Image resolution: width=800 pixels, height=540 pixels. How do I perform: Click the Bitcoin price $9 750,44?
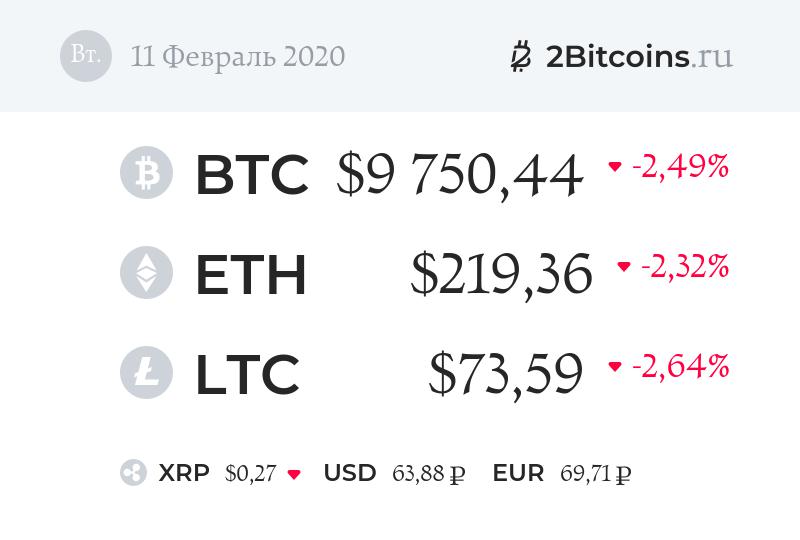[460, 174]
